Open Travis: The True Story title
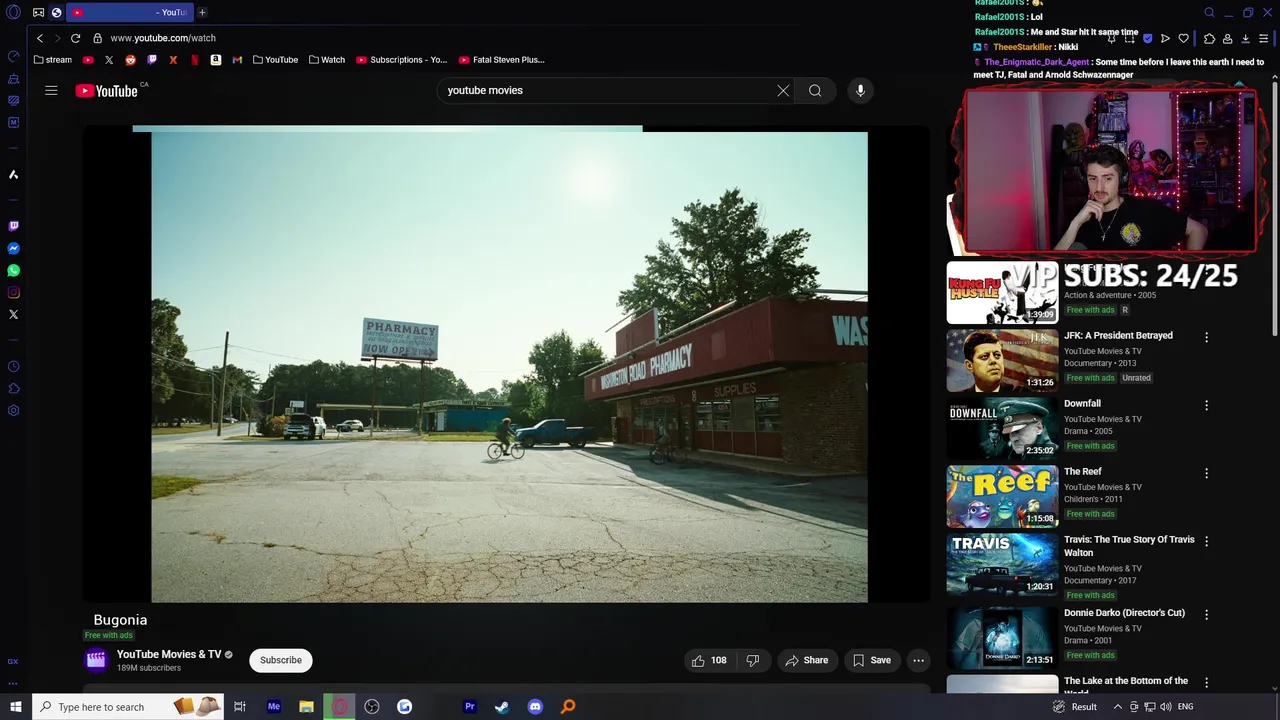 click(x=1129, y=546)
